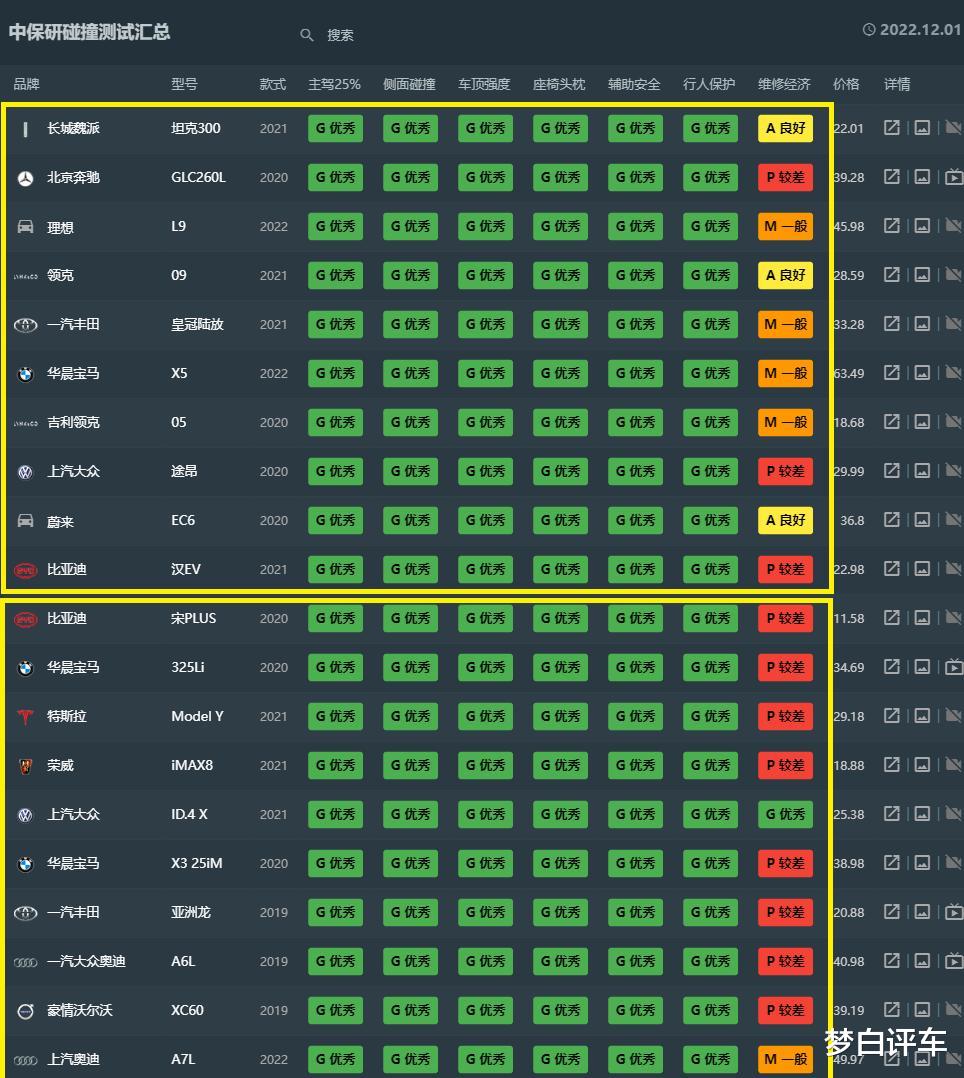Open detail link icon for 皇冠陆放 row
The height and width of the screenshot is (1078, 964).
click(x=892, y=323)
